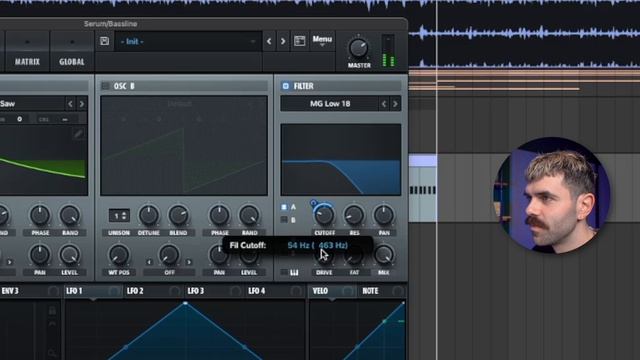The height and width of the screenshot is (360, 640).
Task: Select previous OSC B warp mode arrow
Action: 149,262
